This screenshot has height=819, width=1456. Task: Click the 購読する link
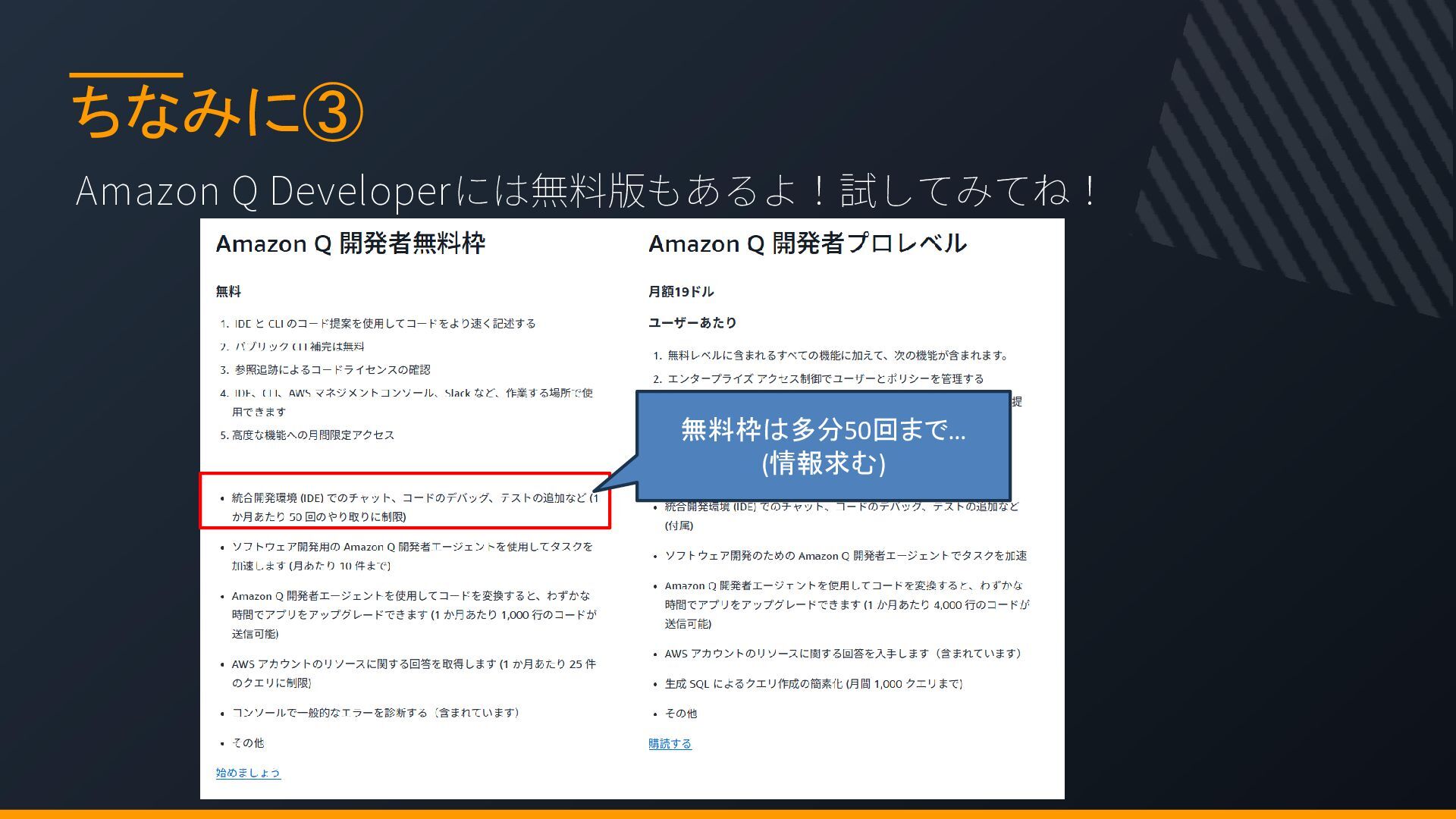pos(670,743)
